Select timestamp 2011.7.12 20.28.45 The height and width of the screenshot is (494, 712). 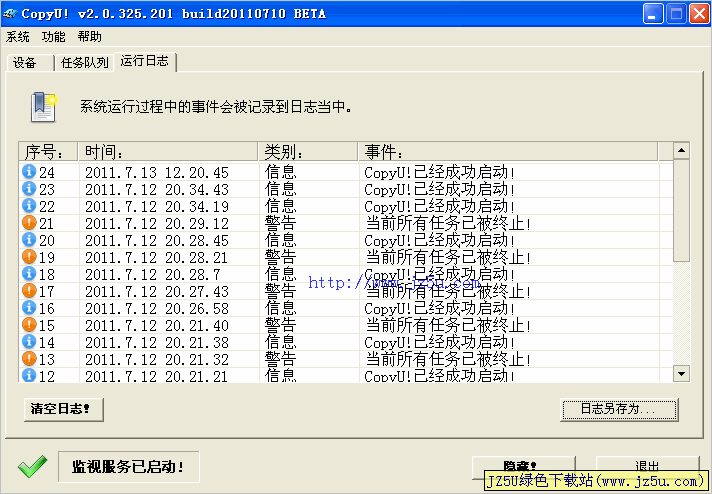click(x=157, y=241)
